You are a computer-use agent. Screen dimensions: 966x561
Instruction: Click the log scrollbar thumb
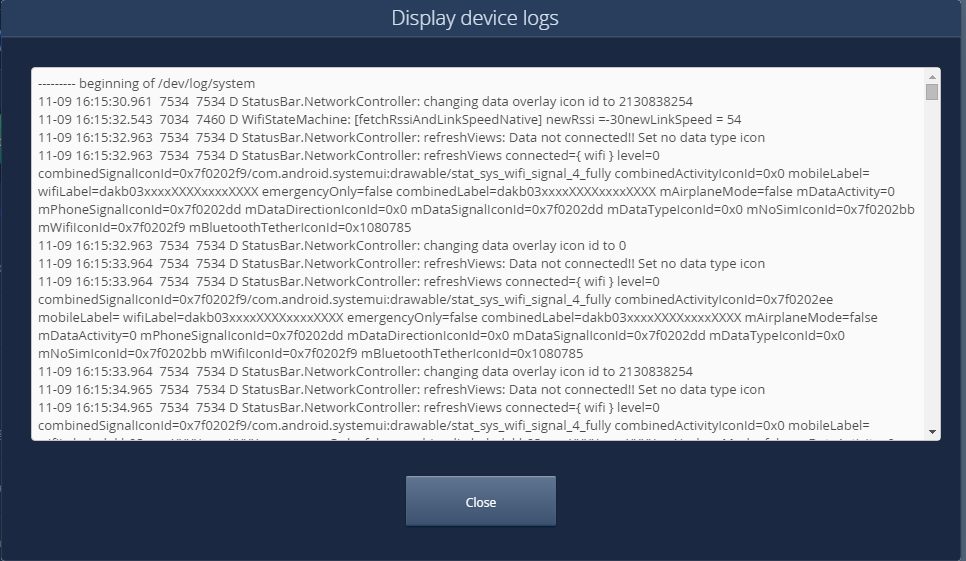932,92
